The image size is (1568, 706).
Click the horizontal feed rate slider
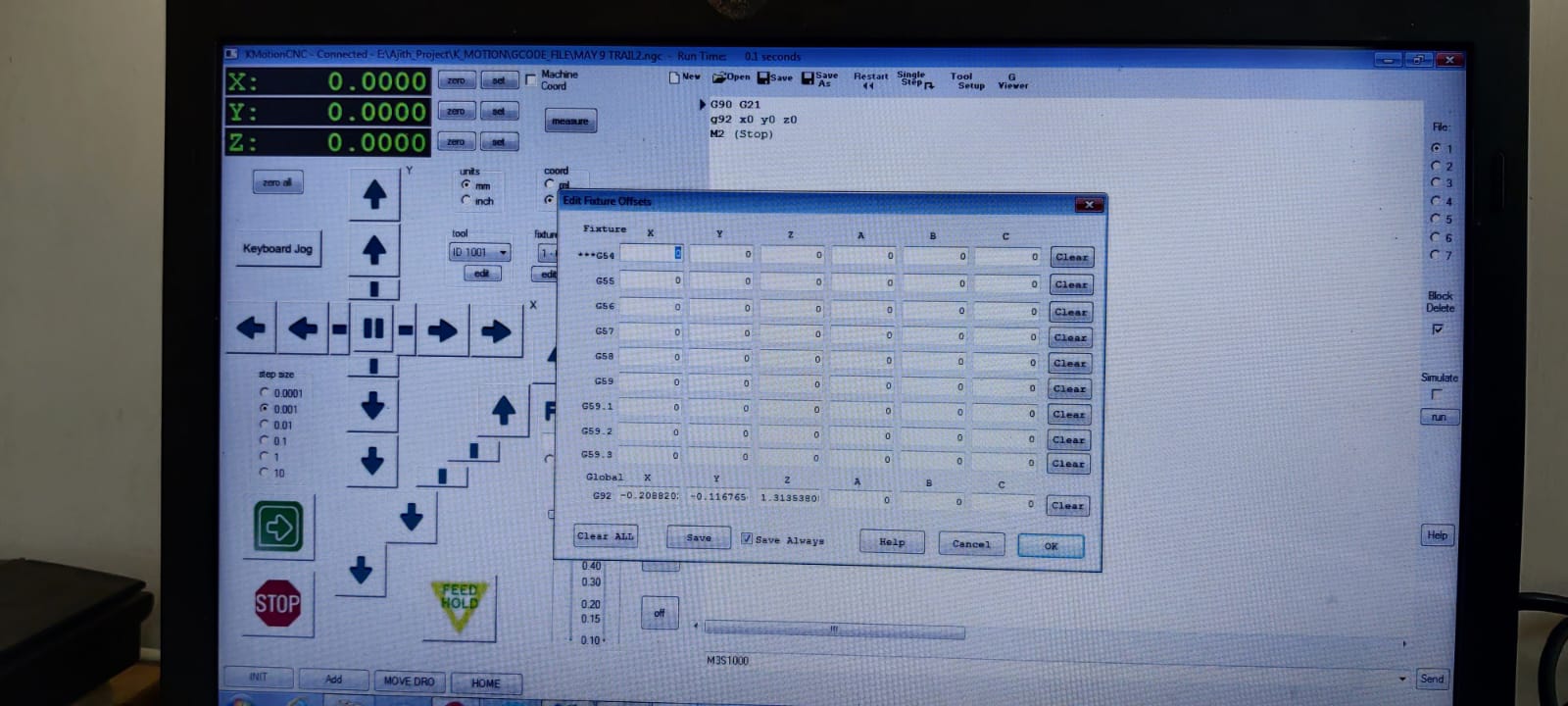click(833, 630)
